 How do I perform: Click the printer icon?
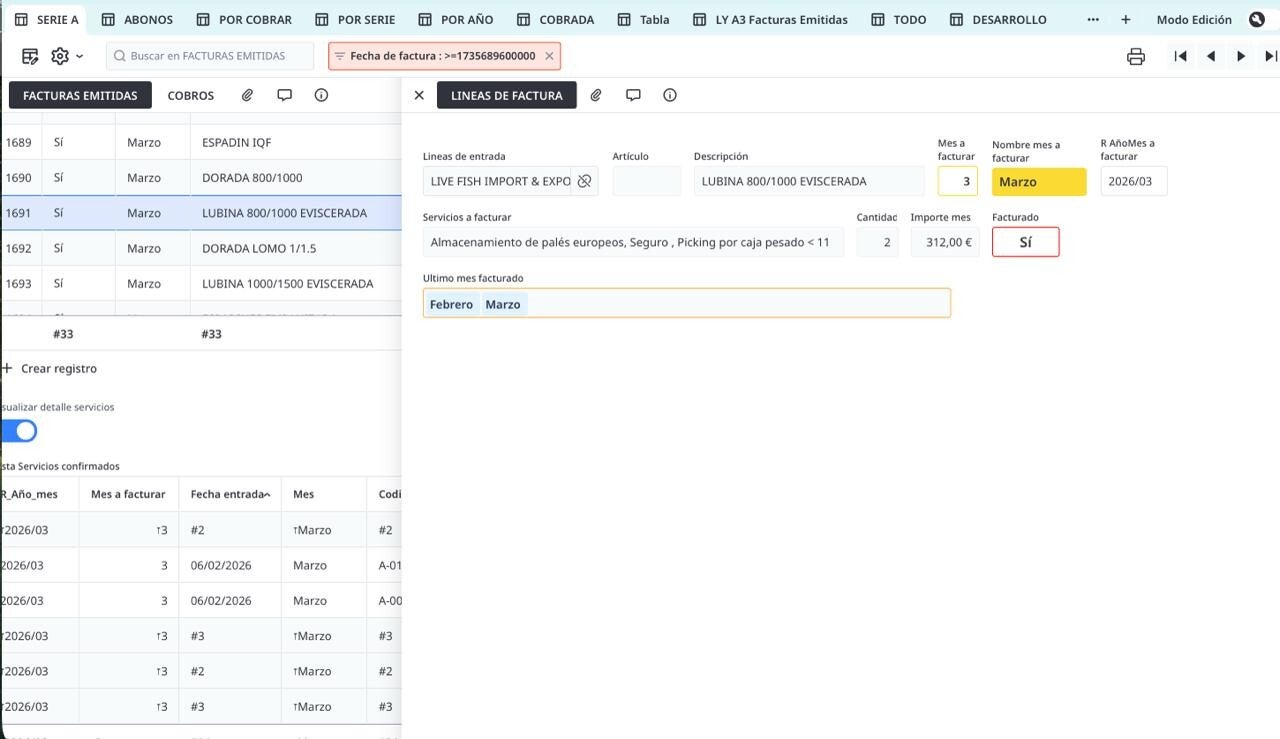tap(1135, 56)
